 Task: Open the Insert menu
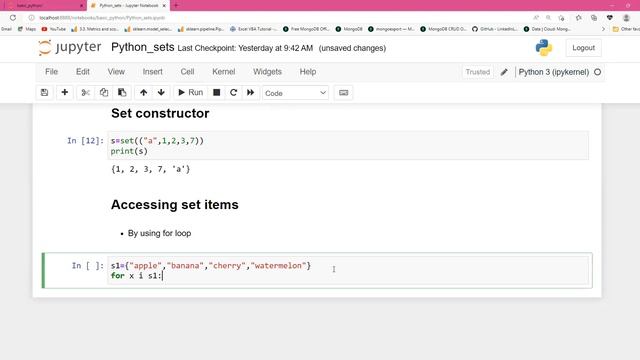152,72
